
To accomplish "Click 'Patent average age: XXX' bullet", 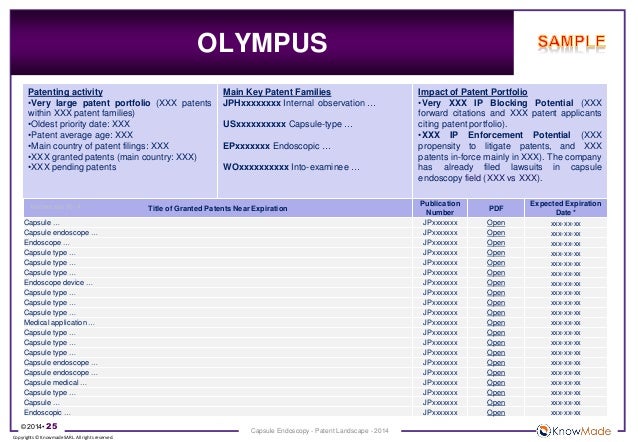I will pyautogui.click(x=80, y=135).
